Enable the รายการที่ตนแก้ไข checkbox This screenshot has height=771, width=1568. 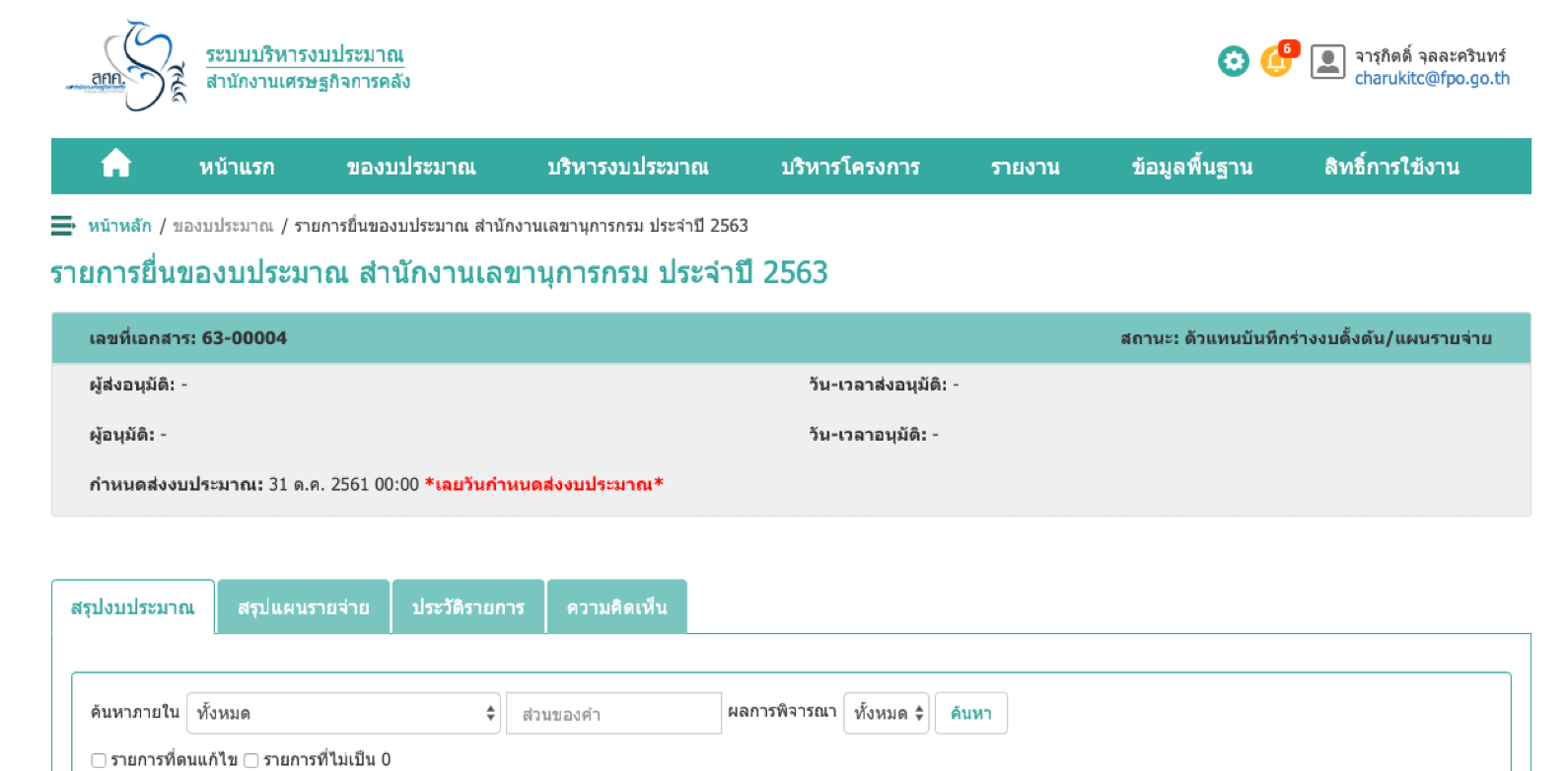(99, 760)
